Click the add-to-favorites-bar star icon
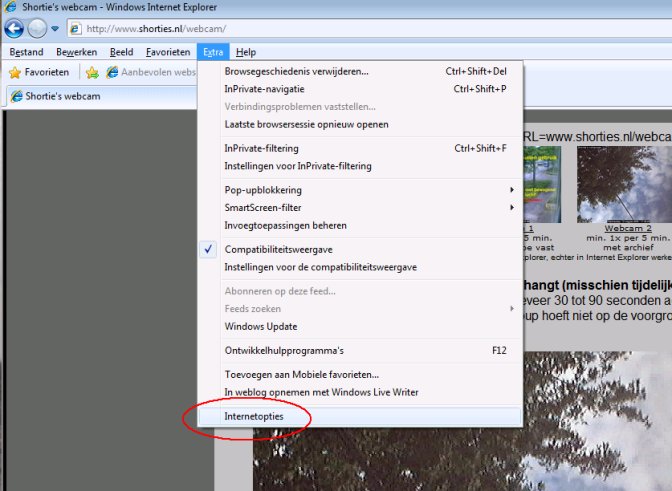 pos(92,72)
